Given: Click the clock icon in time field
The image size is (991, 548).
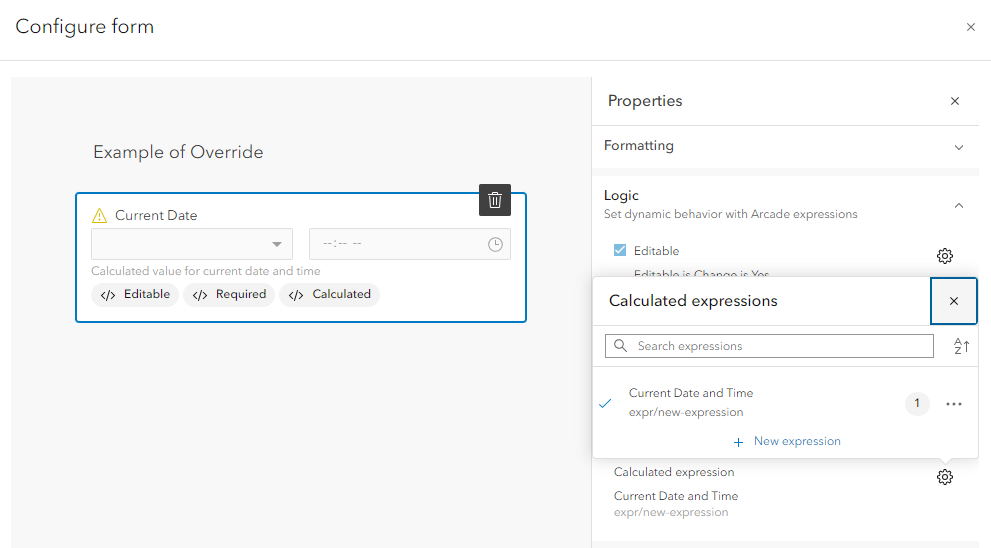Looking at the screenshot, I should [x=495, y=244].
